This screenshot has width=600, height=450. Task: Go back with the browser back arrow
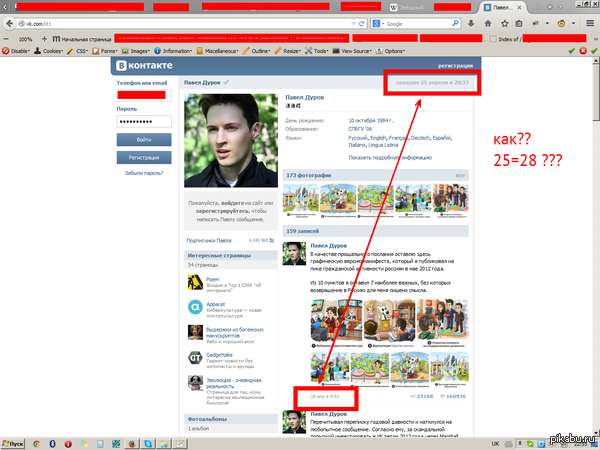tap(9, 24)
